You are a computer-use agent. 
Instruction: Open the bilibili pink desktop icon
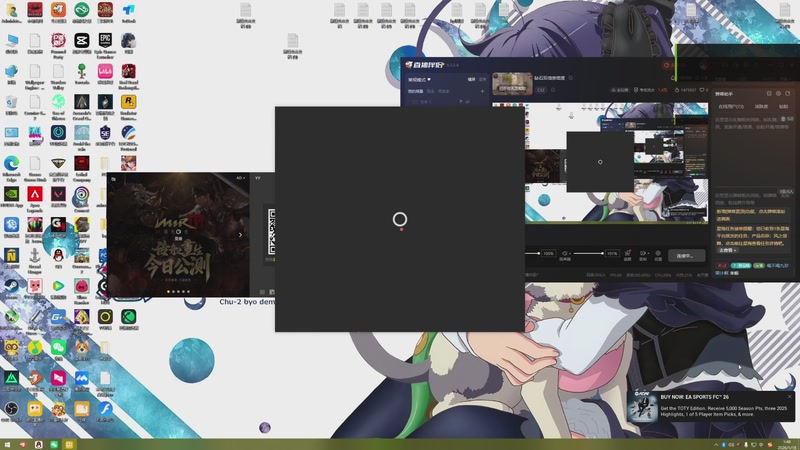tap(105, 71)
